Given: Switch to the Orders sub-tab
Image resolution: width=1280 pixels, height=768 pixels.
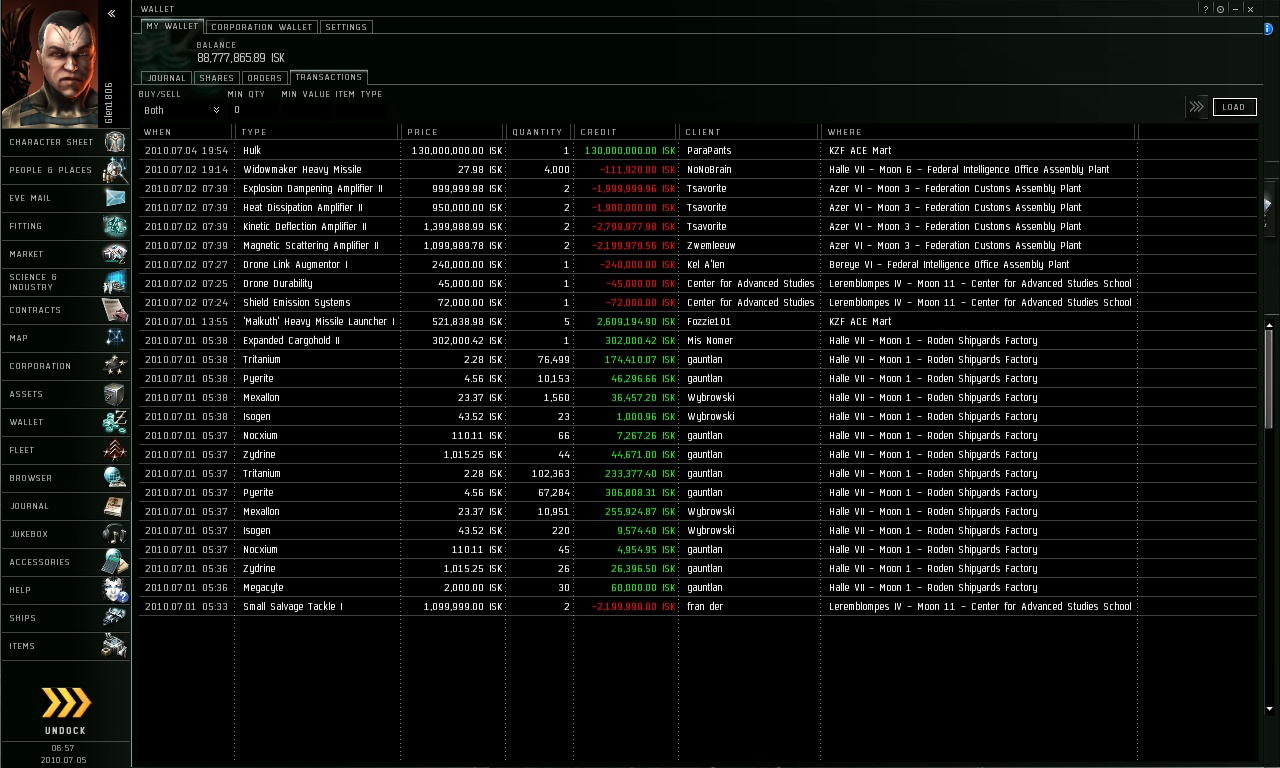Looking at the screenshot, I should coord(265,78).
